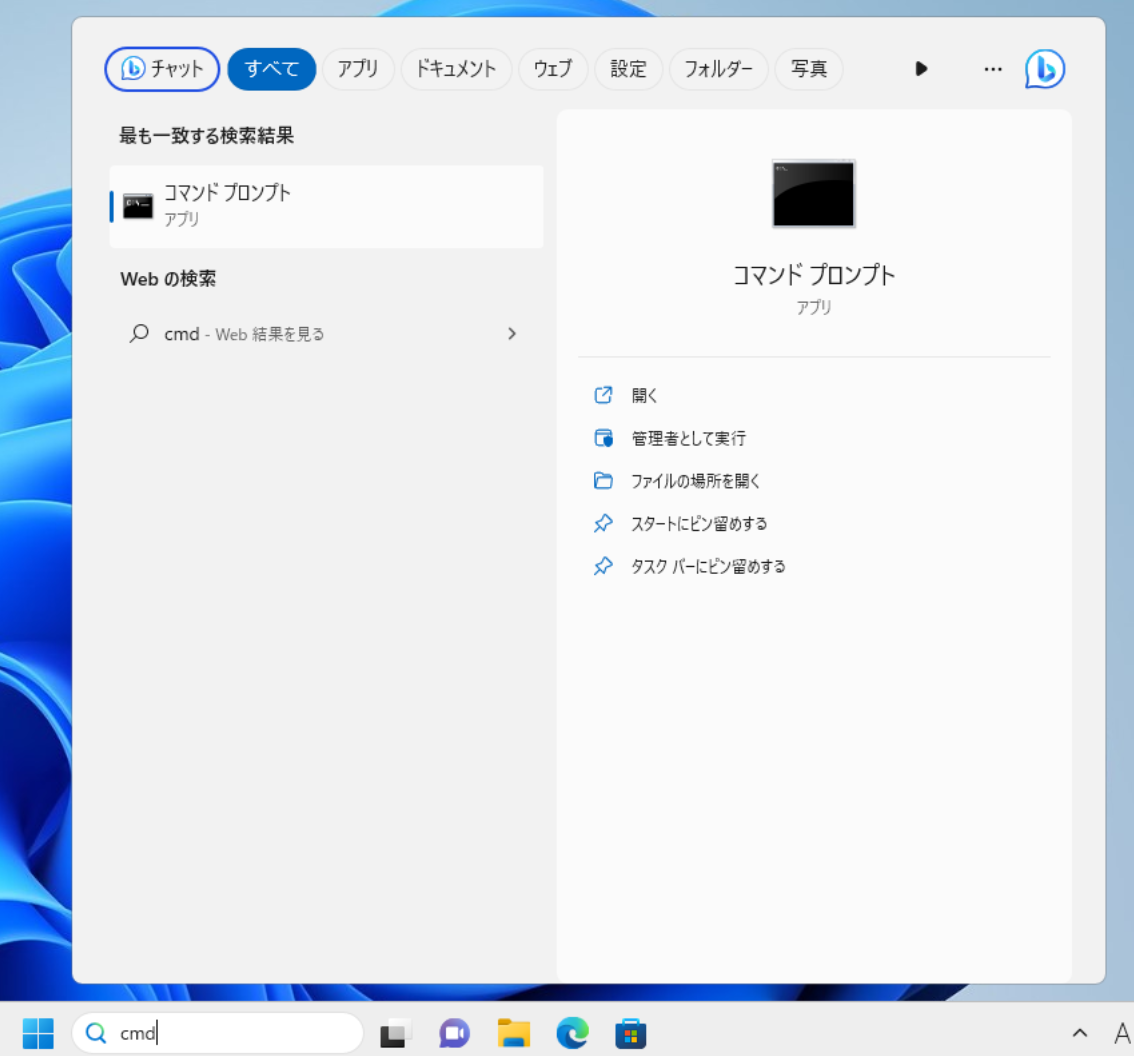Viewport: 1134px width, 1056px height.
Task: Click the IME input mode A indicator
Action: coord(1122,1033)
